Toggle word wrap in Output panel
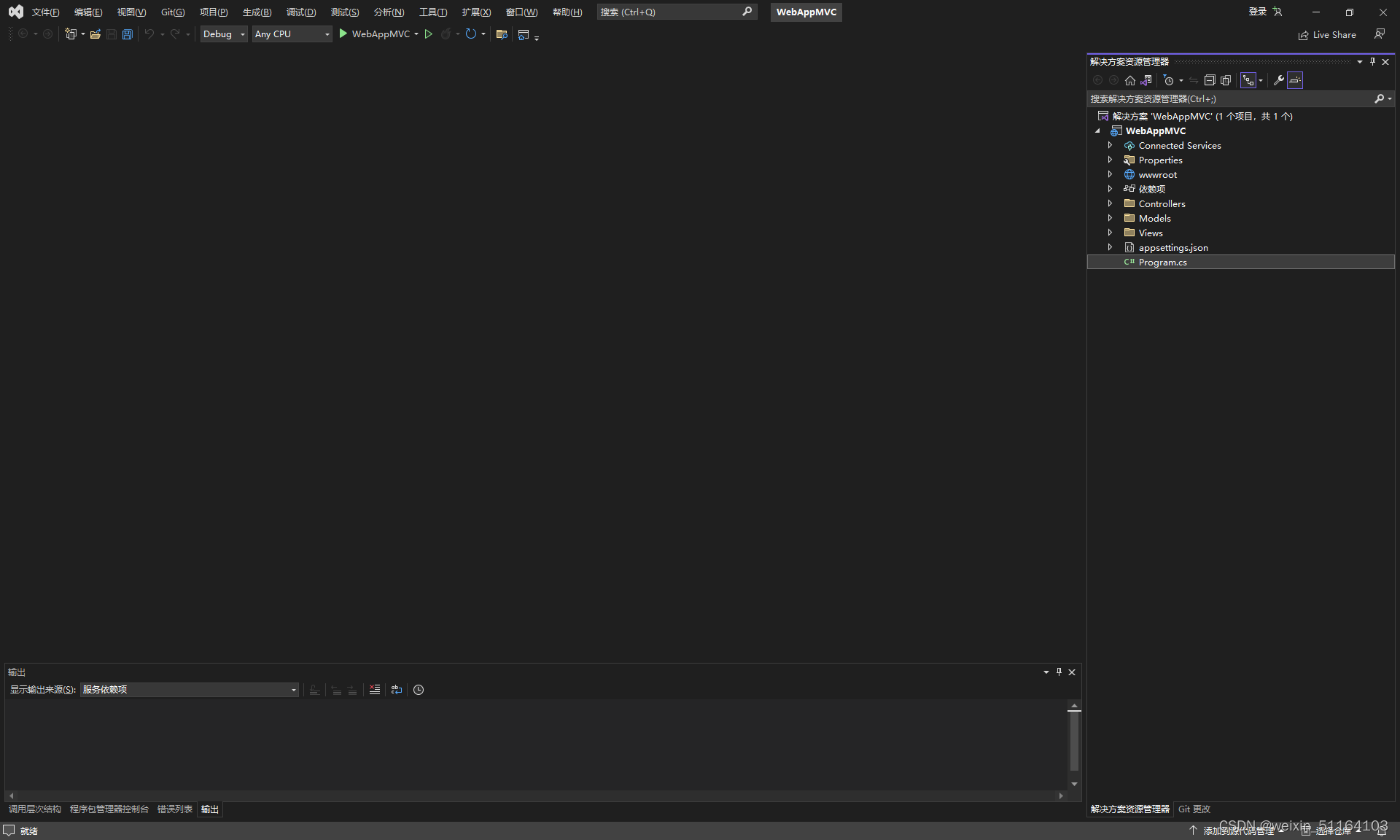 tap(397, 690)
